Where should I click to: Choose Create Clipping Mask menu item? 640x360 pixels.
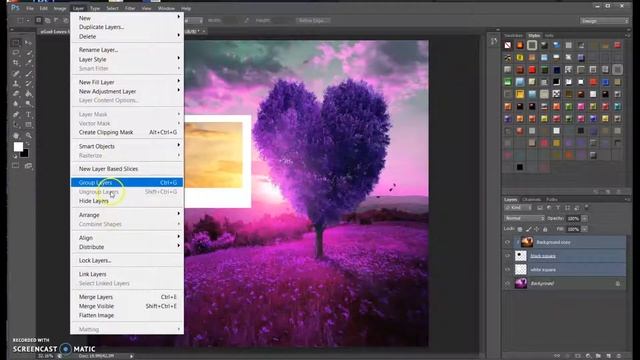coord(127,132)
